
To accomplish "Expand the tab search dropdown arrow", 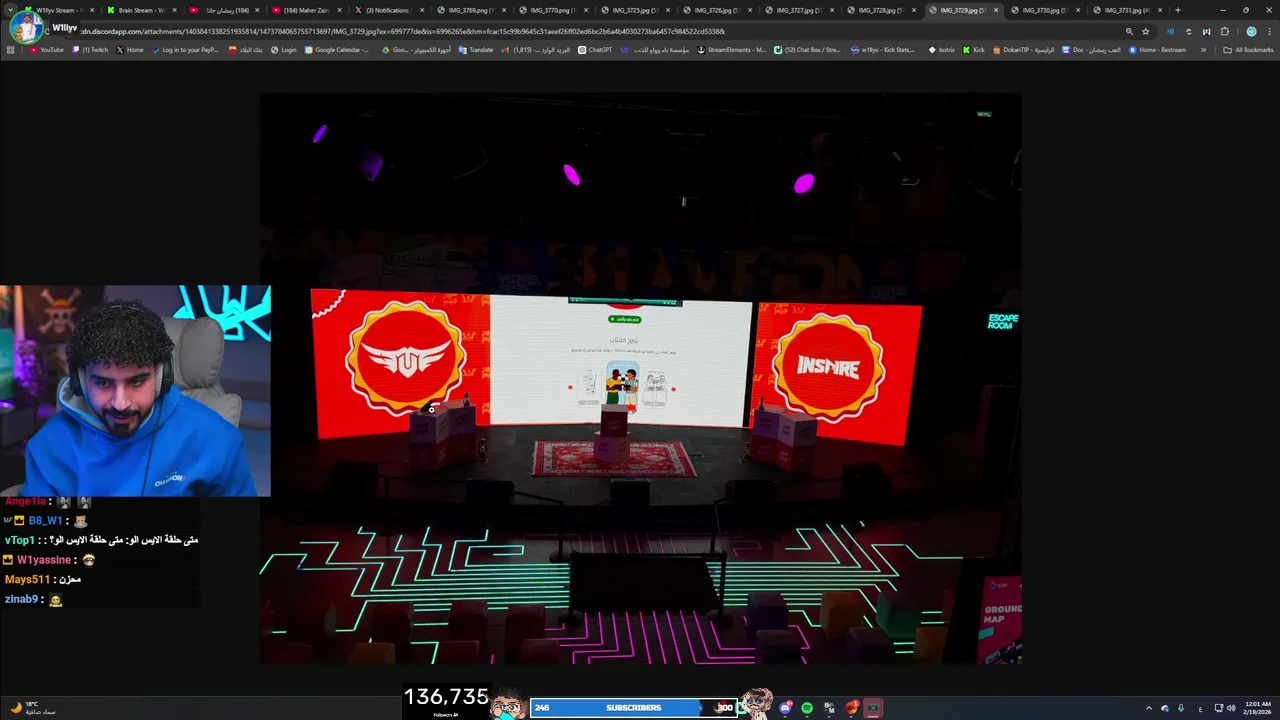I will (x=12, y=10).
